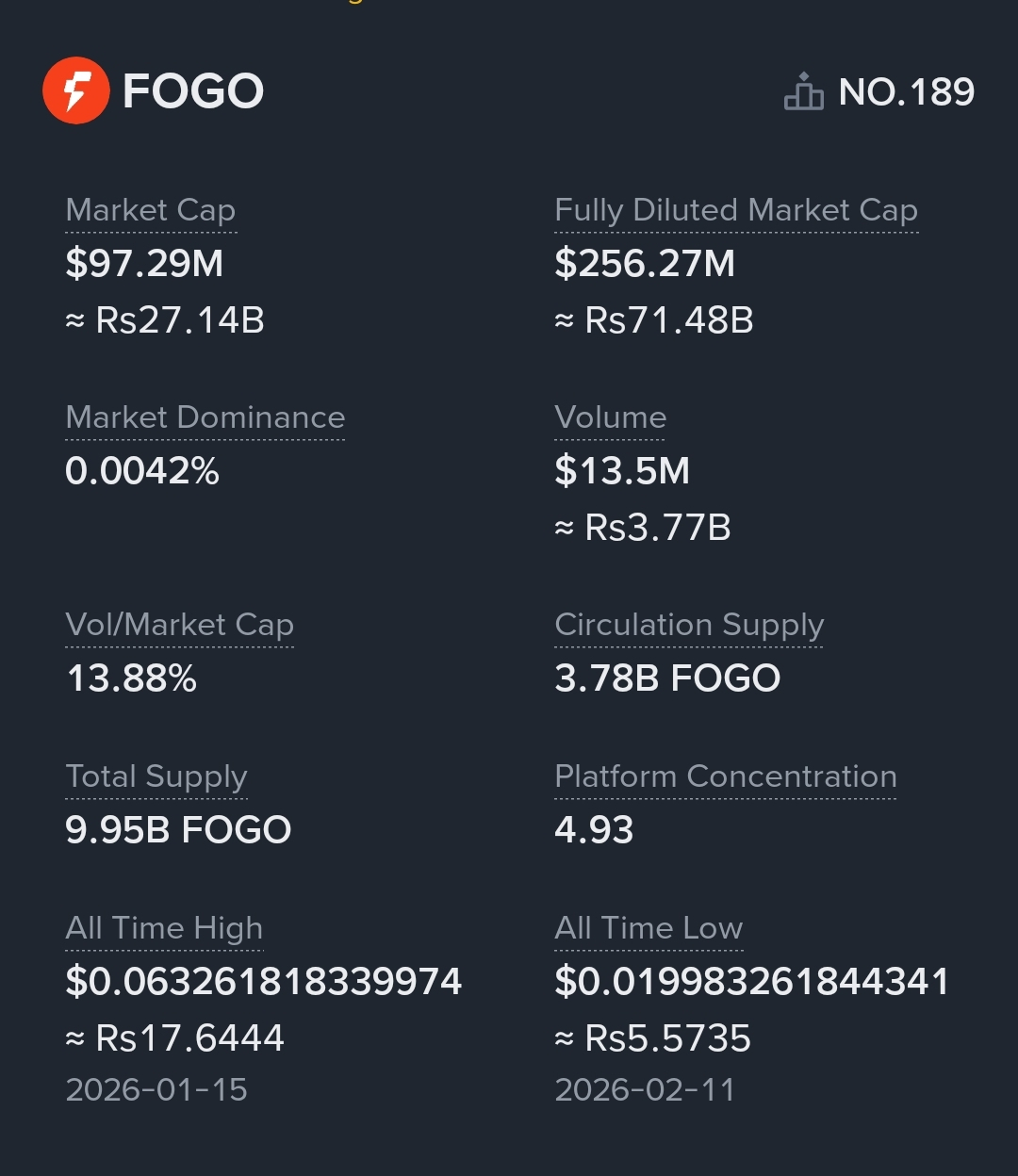Show Fully Diluted Market Cap info
Image resolution: width=1018 pixels, height=1176 pixels.
tap(735, 210)
